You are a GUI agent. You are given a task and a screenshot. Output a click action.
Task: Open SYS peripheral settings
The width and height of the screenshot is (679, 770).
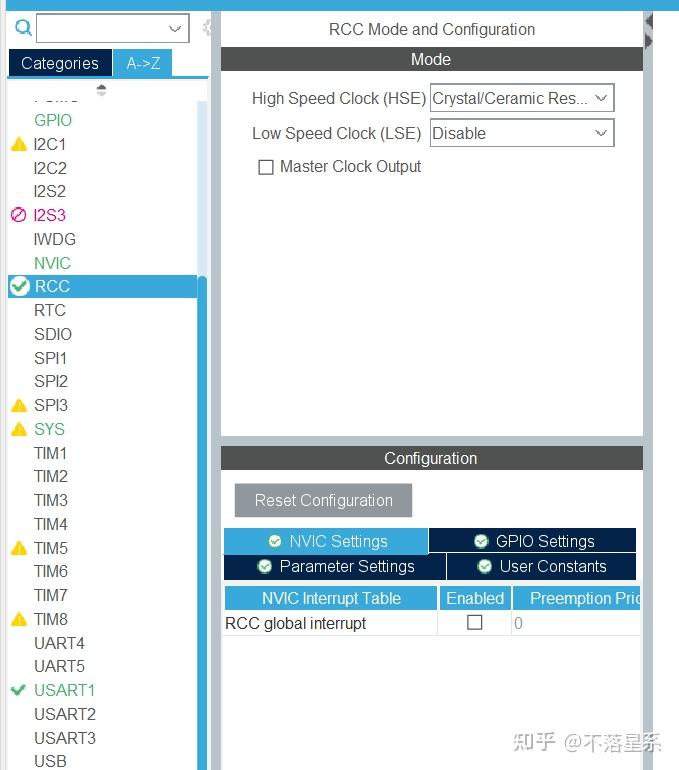[x=49, y=429]
